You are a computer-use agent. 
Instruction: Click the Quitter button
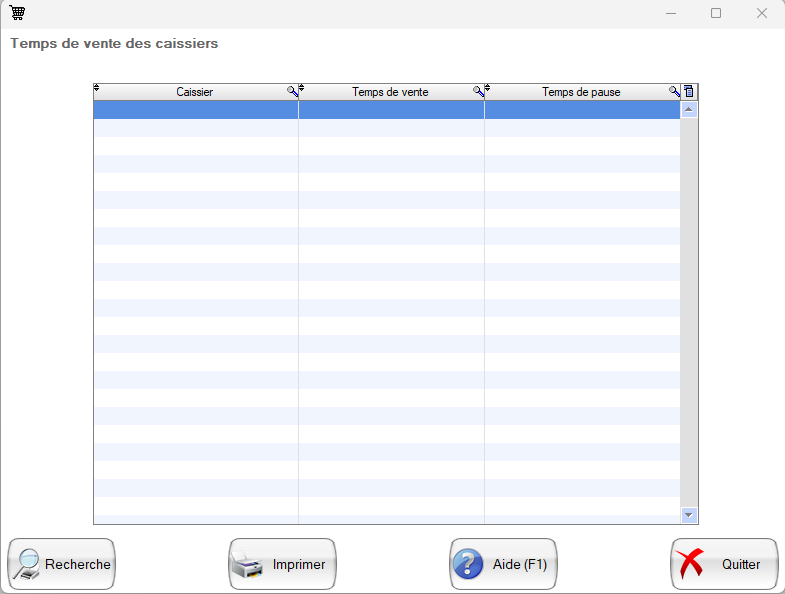(x=724, y=564)
